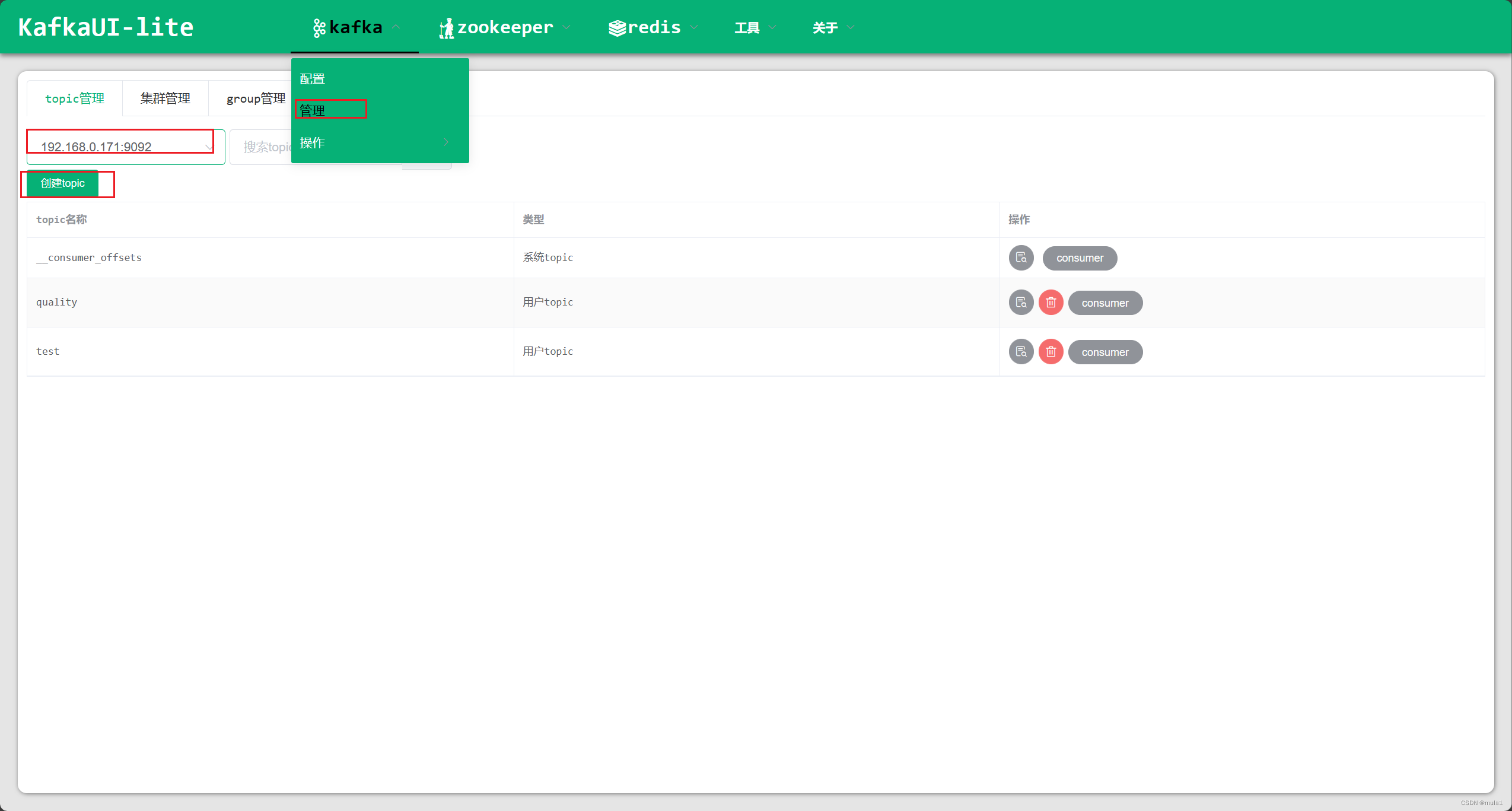Click the zookeeper mascot icon
Image resolution: width=1512 pixels, height=811 pixels.
click(x=446, y=28)
